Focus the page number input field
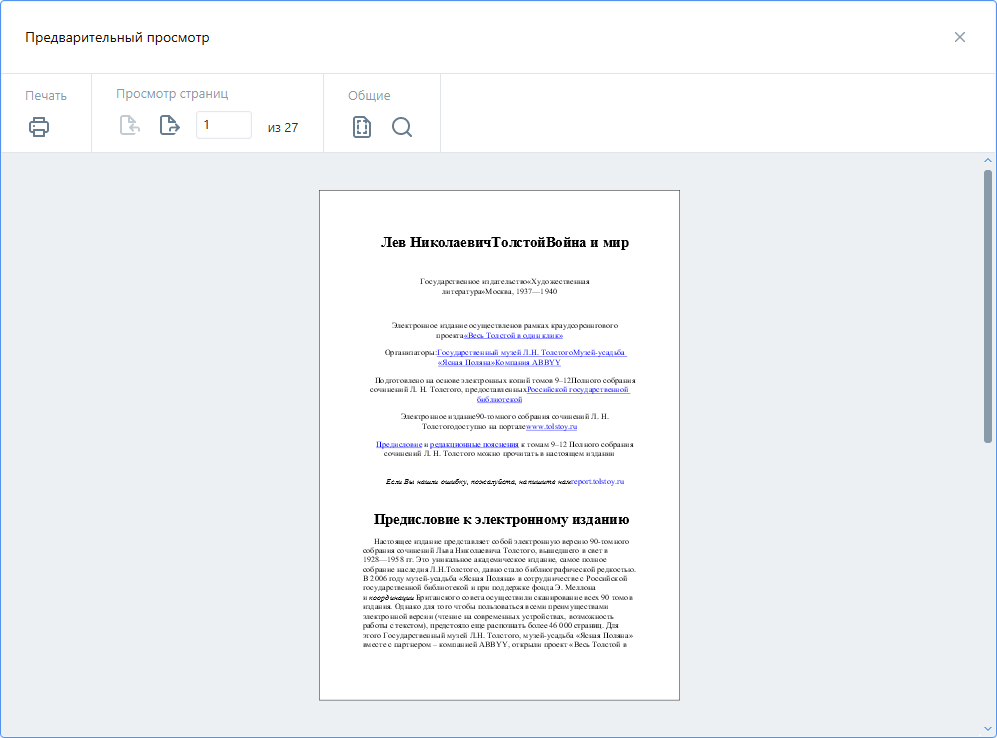Viewport: 997px width, 738px height. click(x=223, y=125)
